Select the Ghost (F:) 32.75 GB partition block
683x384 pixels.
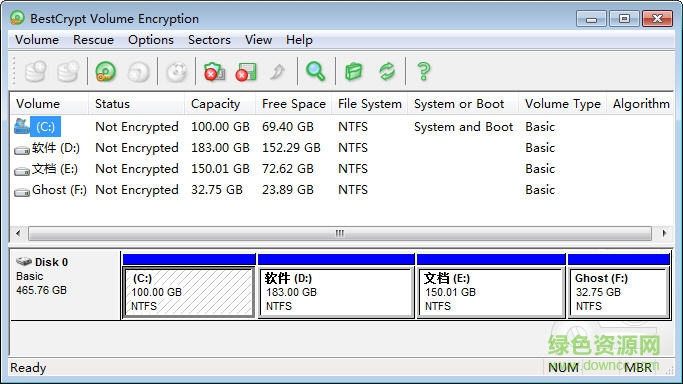coord(619,292)
